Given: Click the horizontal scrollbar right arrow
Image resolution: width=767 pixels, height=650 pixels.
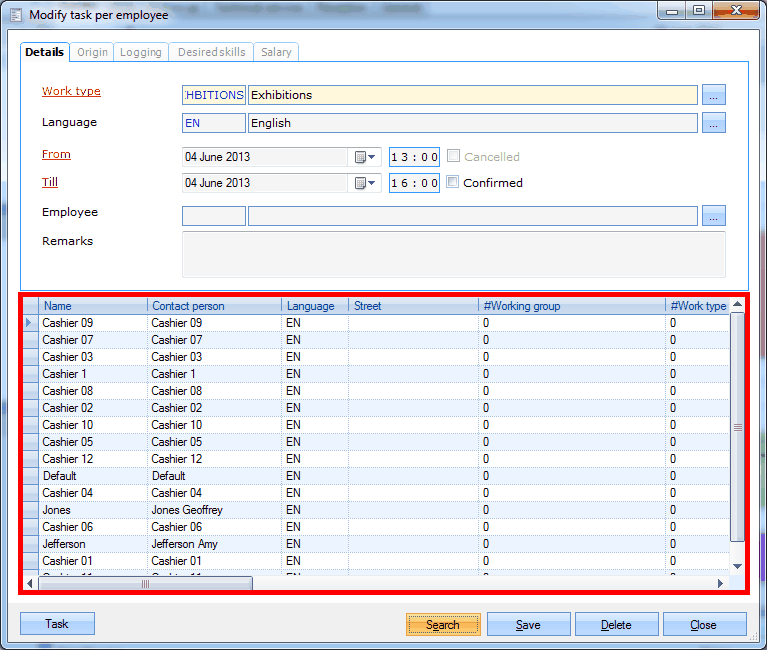Looking at the screenshot, I should (x=720, y=583).
